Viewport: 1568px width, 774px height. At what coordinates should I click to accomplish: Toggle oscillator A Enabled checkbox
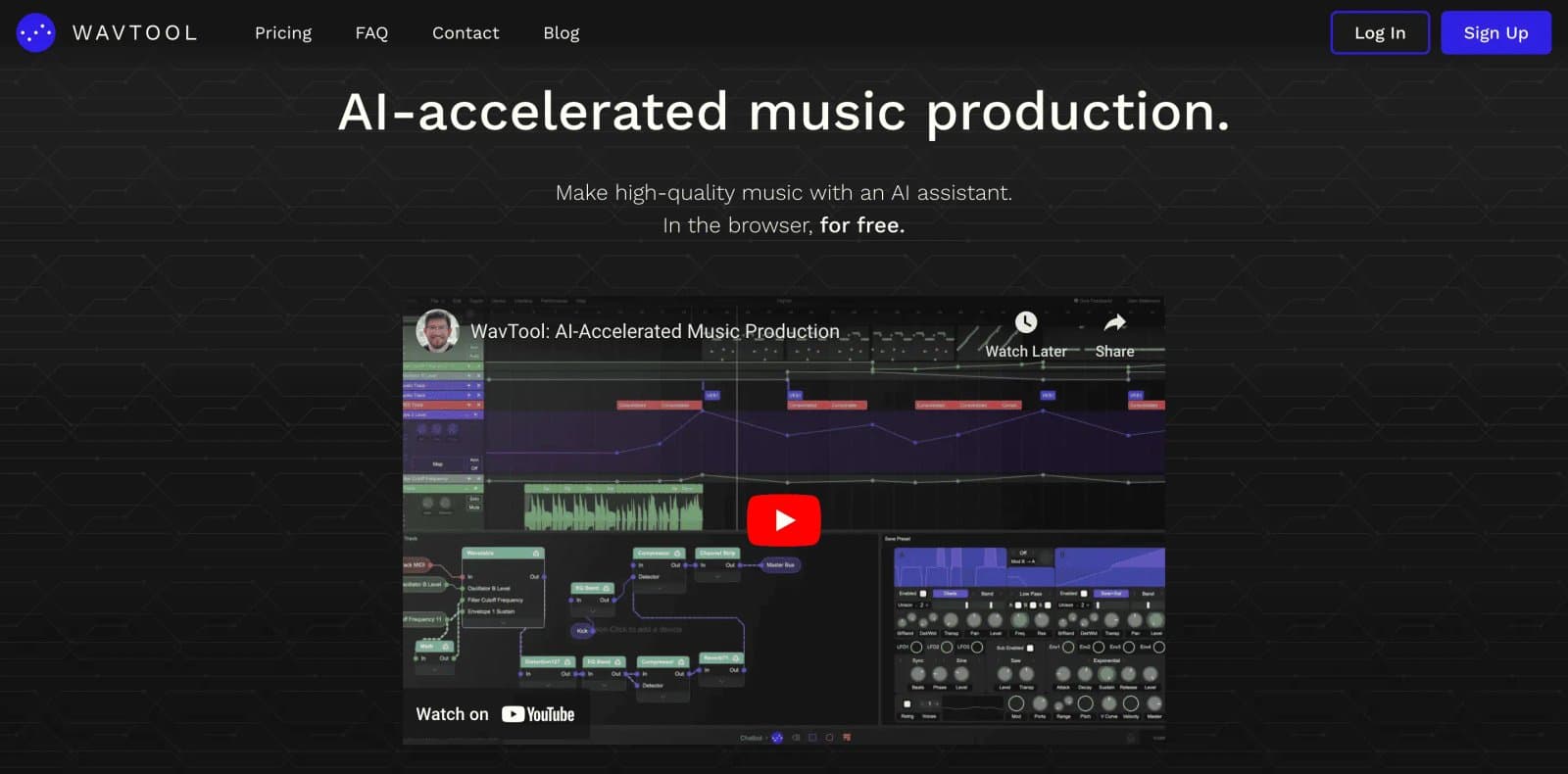pyautogui.click(x=923, y=594)
